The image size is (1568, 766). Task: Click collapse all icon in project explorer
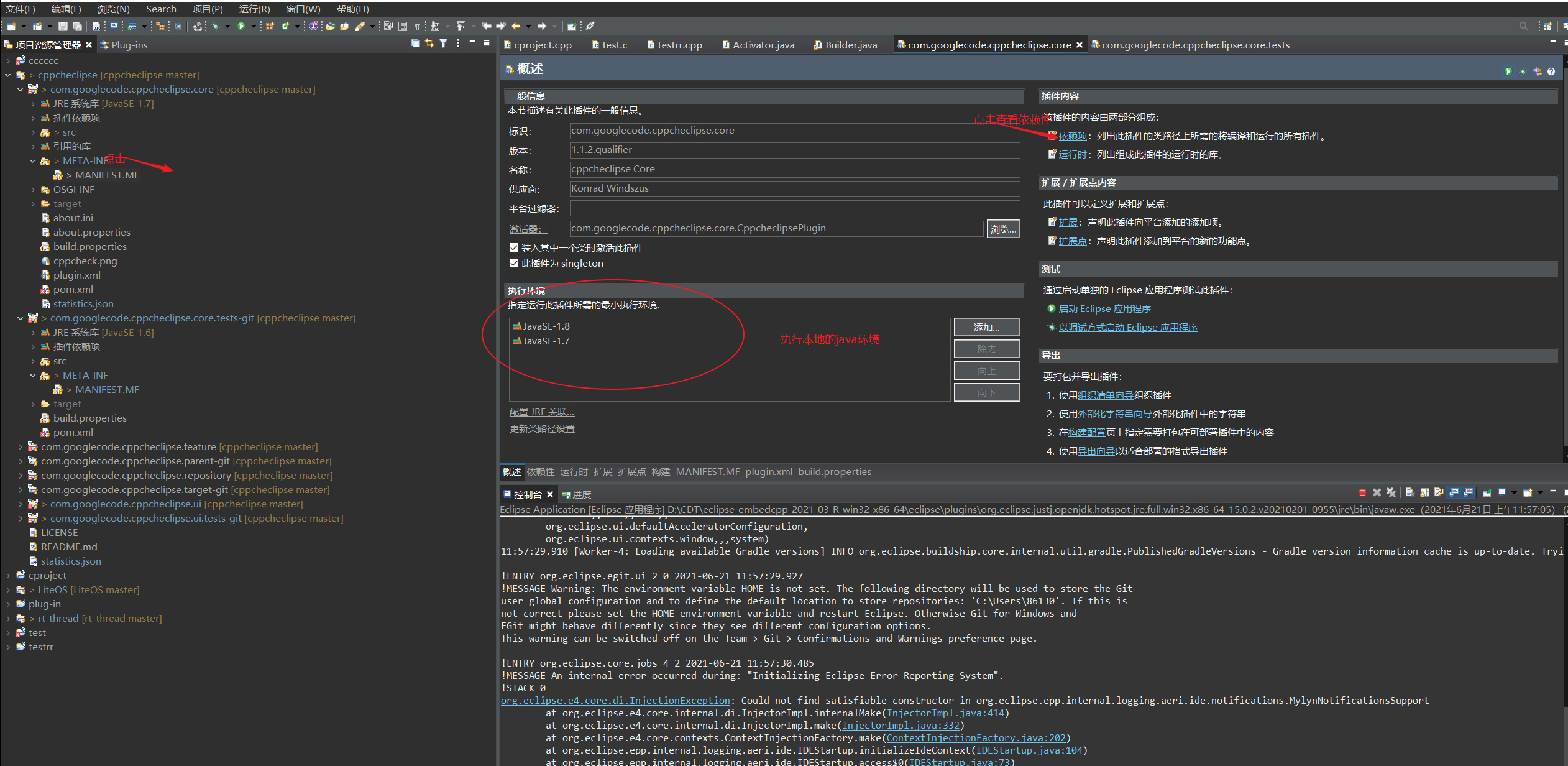coord(415,44)
